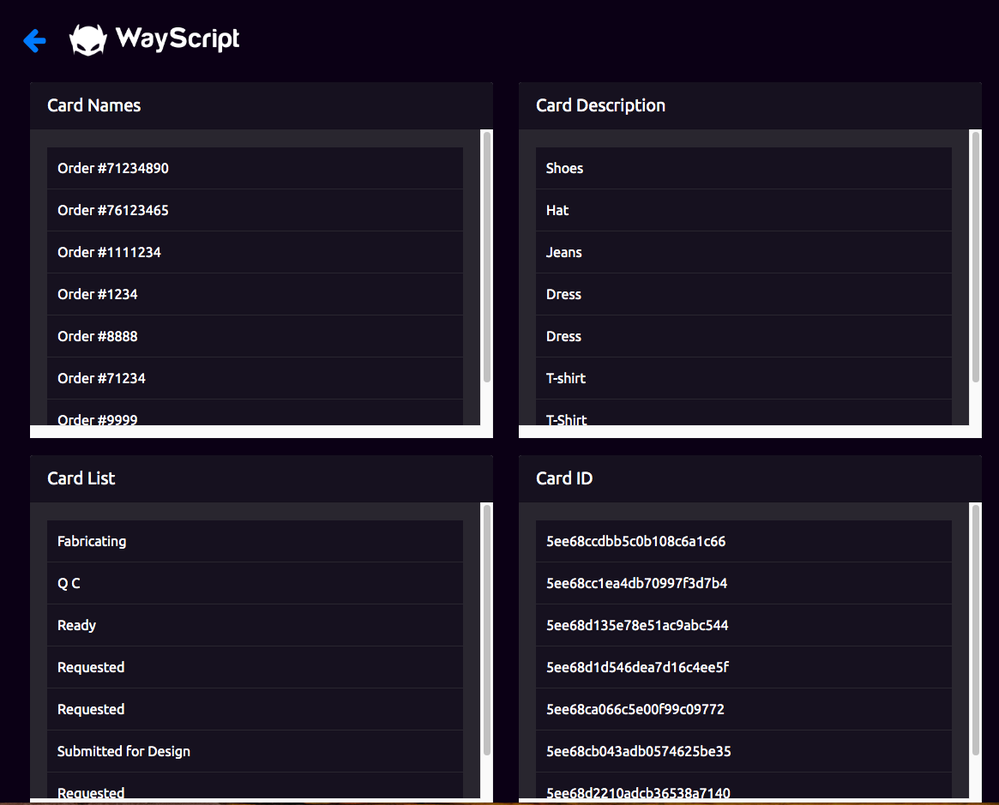Click the WayScript logo icon
The image size is (999, 805).
point(88,40)
